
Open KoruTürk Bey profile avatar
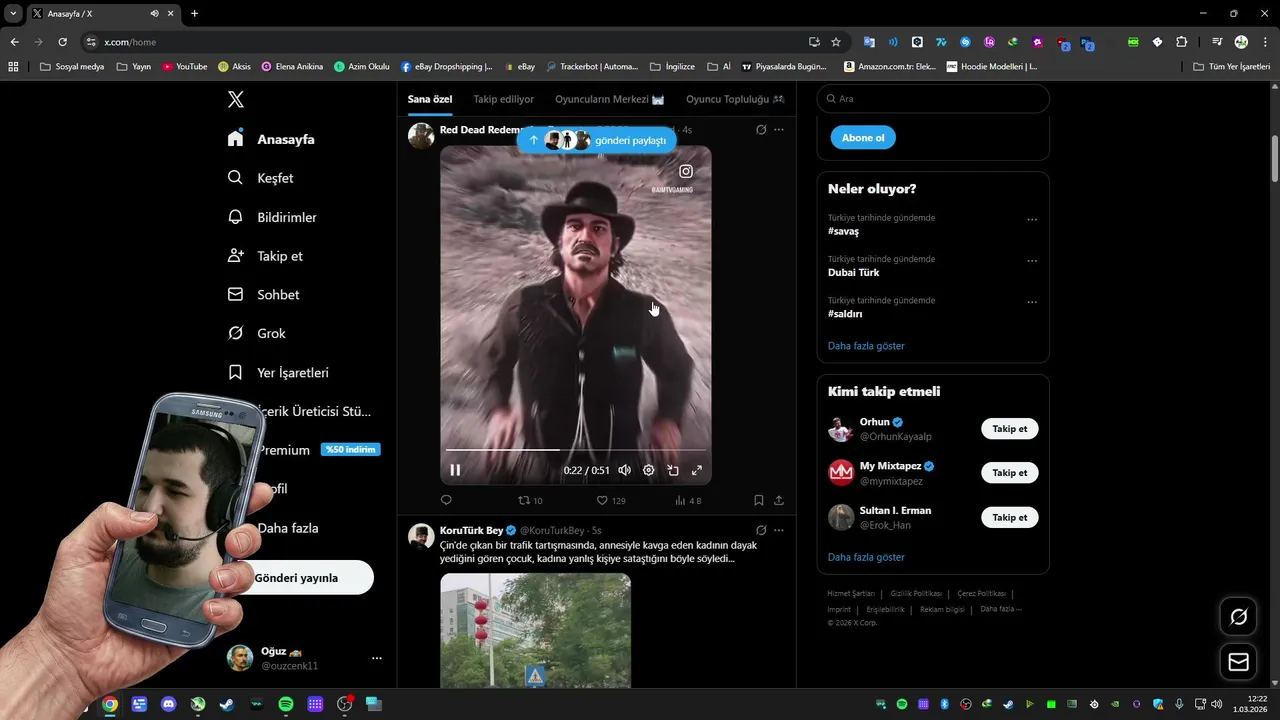pyautogui.click(x=421, y=536)
